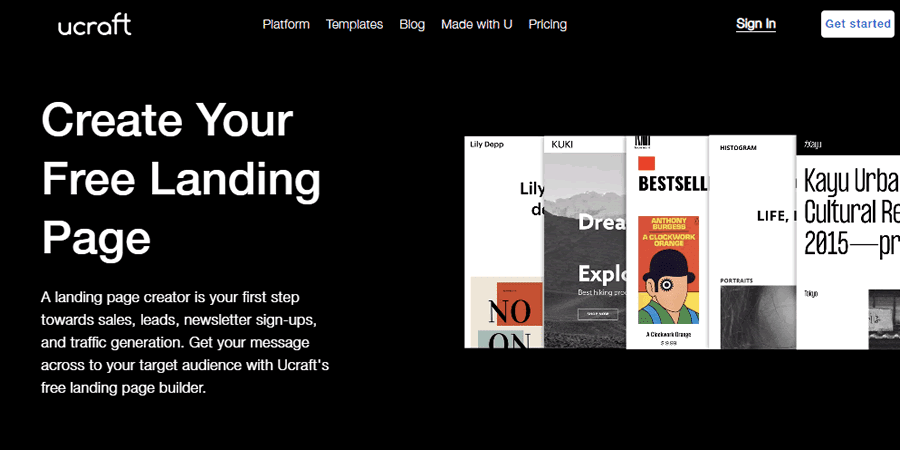
Task: Select the HISTOGRAM template preview
Action: pos(753,242)
